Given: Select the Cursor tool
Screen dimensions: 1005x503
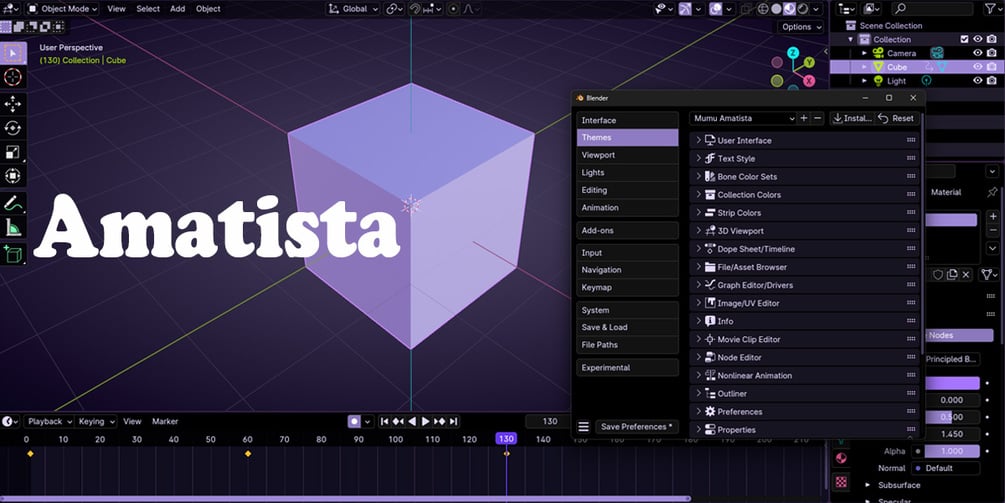Looking at the screenshot, I should (13, 78).
